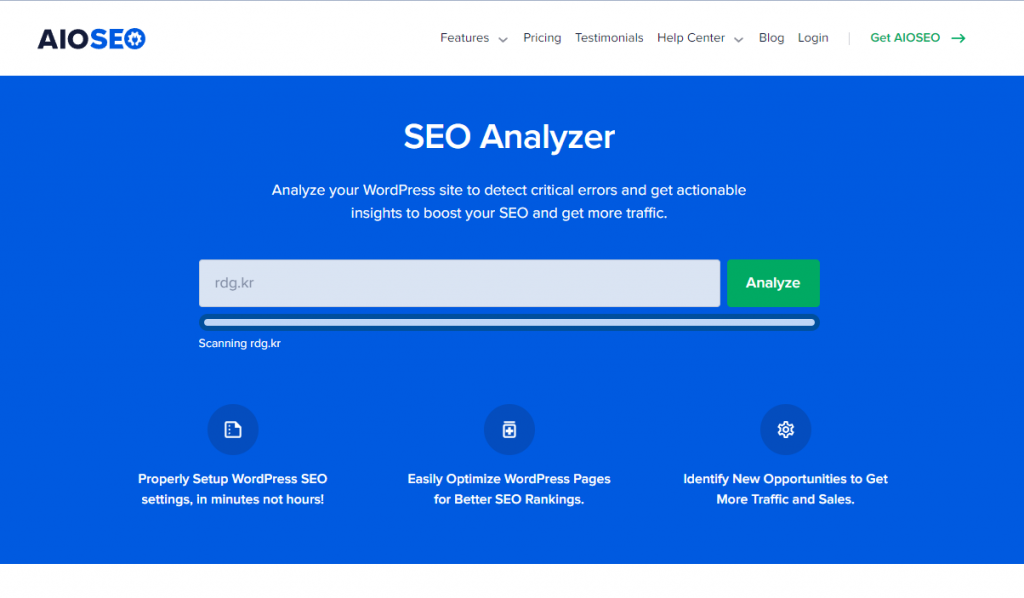Click the SEO Analyzer heading
Viewport: 1024px width, 598px height.
pos(509,136)
